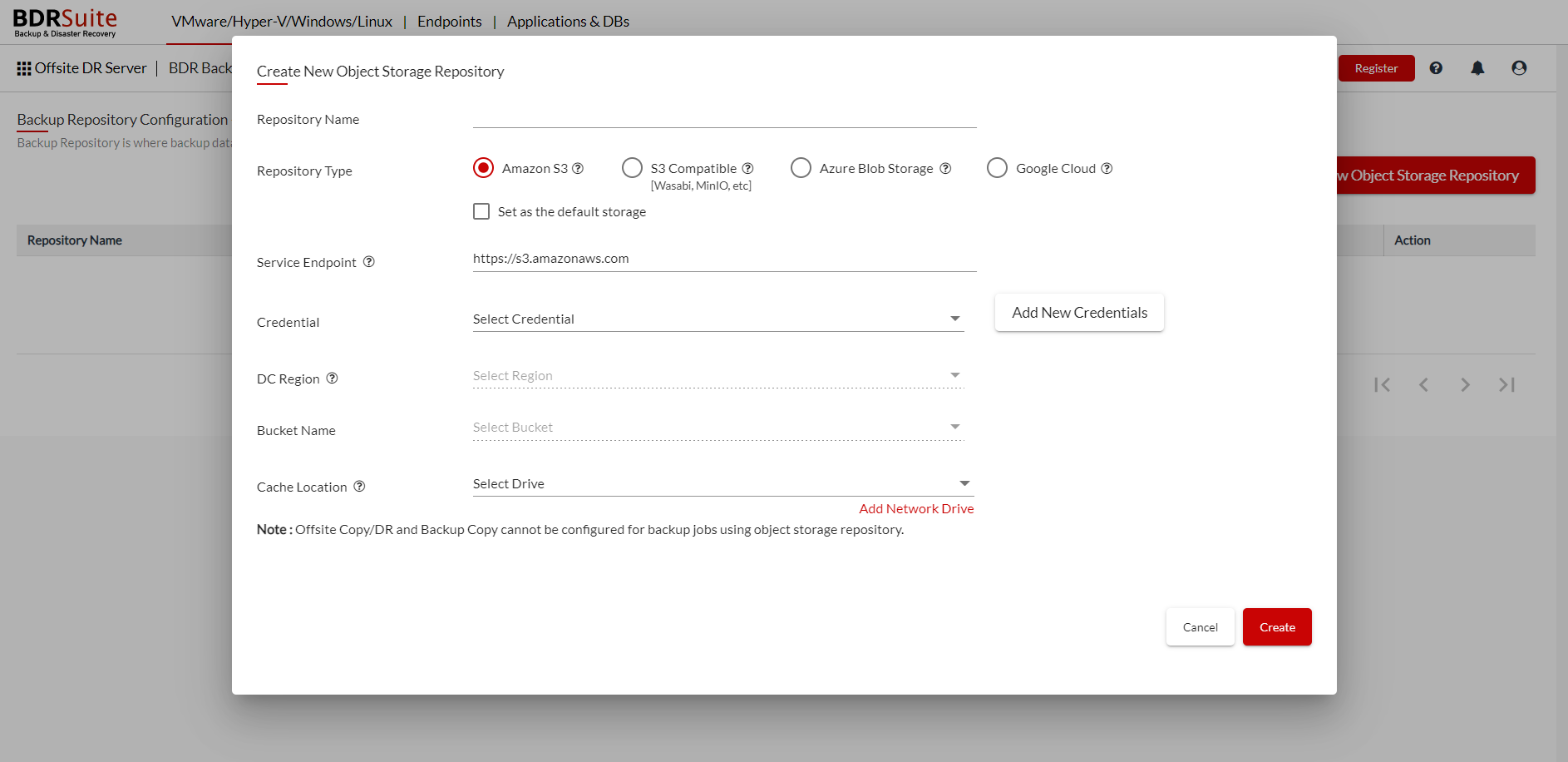Viewport: 1568px width, 762px height.
Task: Go to last page pagination icon
Action: coord(1506,384)
